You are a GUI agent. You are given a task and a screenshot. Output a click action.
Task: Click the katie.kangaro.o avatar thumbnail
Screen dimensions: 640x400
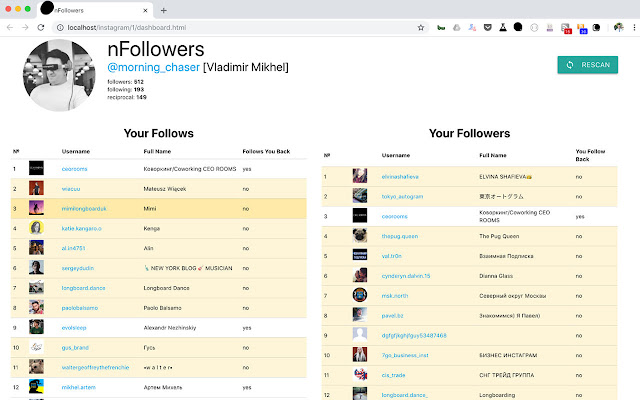pos(36,228)
